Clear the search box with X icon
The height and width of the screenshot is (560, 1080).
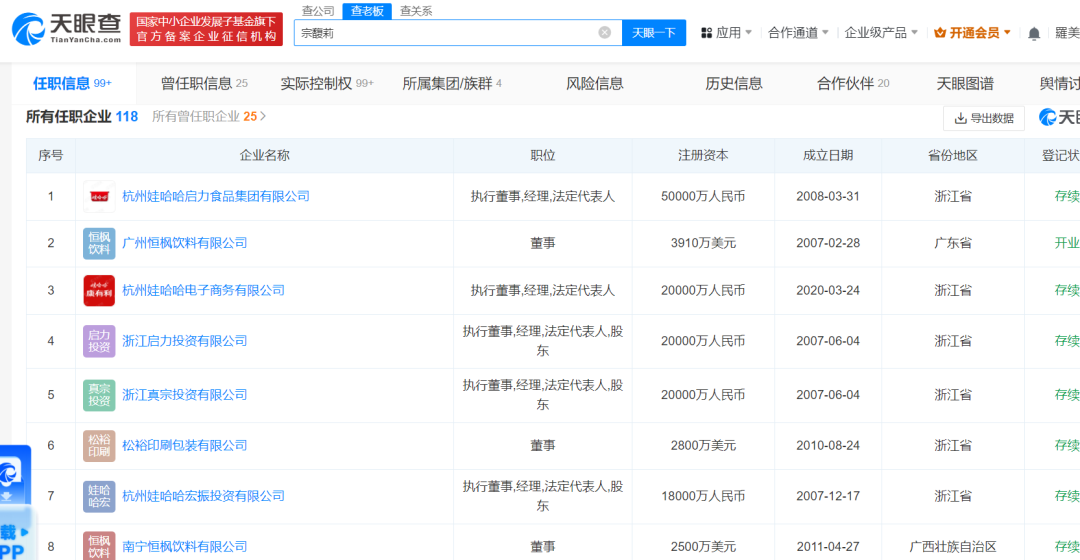point(604,33)
